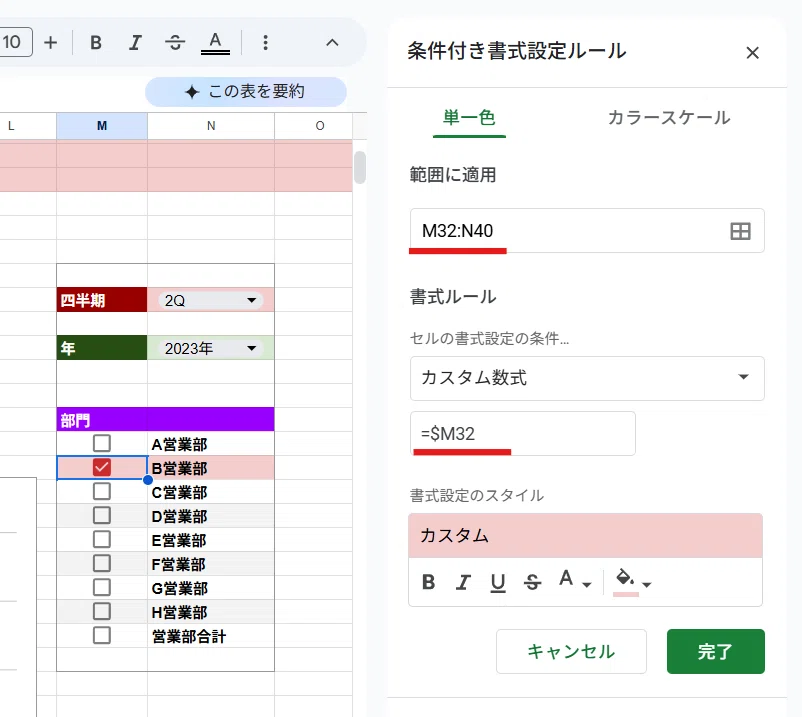Check the H営業部 checkbox
Image resolution: width=802 pixels, height=717 pixels.
pos(102,612)
